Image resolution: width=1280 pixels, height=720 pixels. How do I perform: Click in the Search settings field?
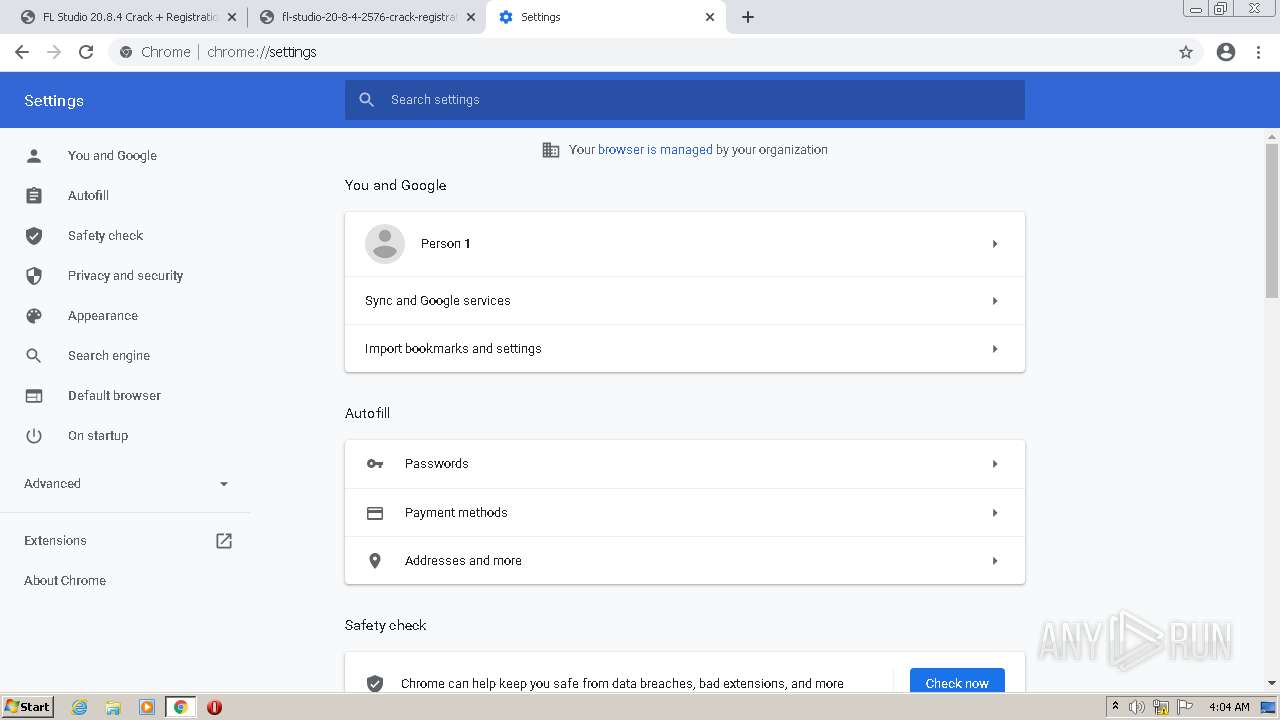point(685,100)
